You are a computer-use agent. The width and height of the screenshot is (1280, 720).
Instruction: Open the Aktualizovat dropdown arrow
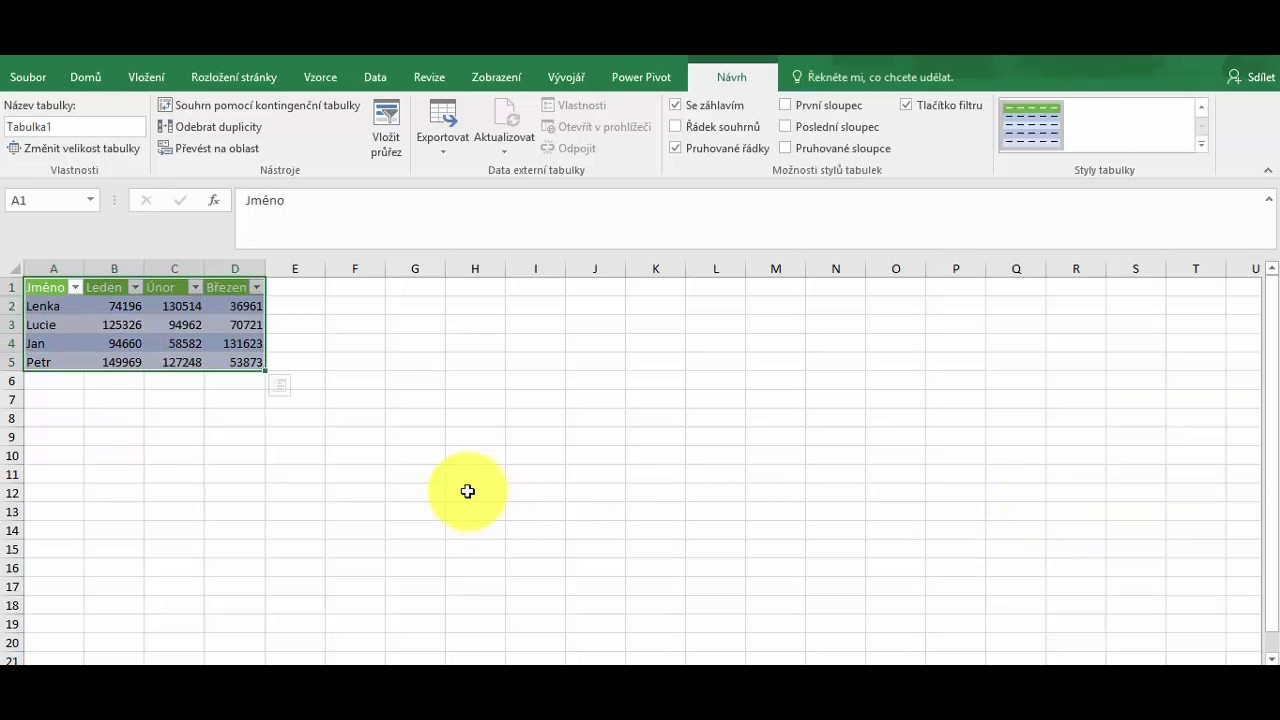[504, 152]
